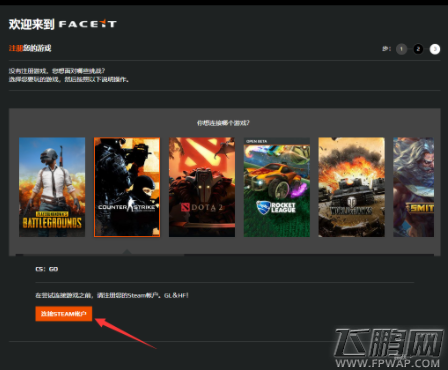Screen dimensions: 448x370
Task: Select the Smite game card
Action: 413,187
